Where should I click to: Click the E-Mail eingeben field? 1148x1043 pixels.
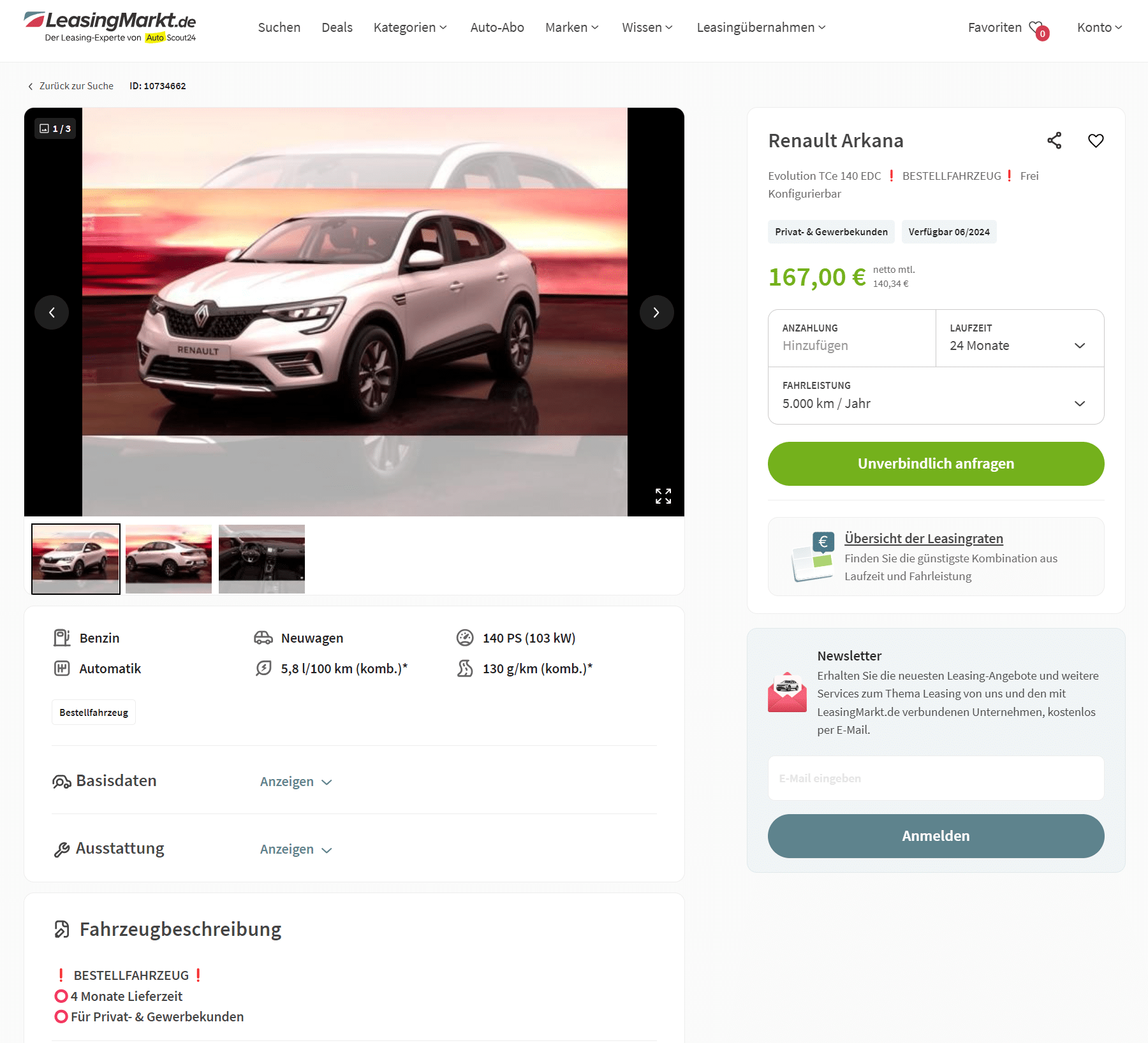coord(936,778)
